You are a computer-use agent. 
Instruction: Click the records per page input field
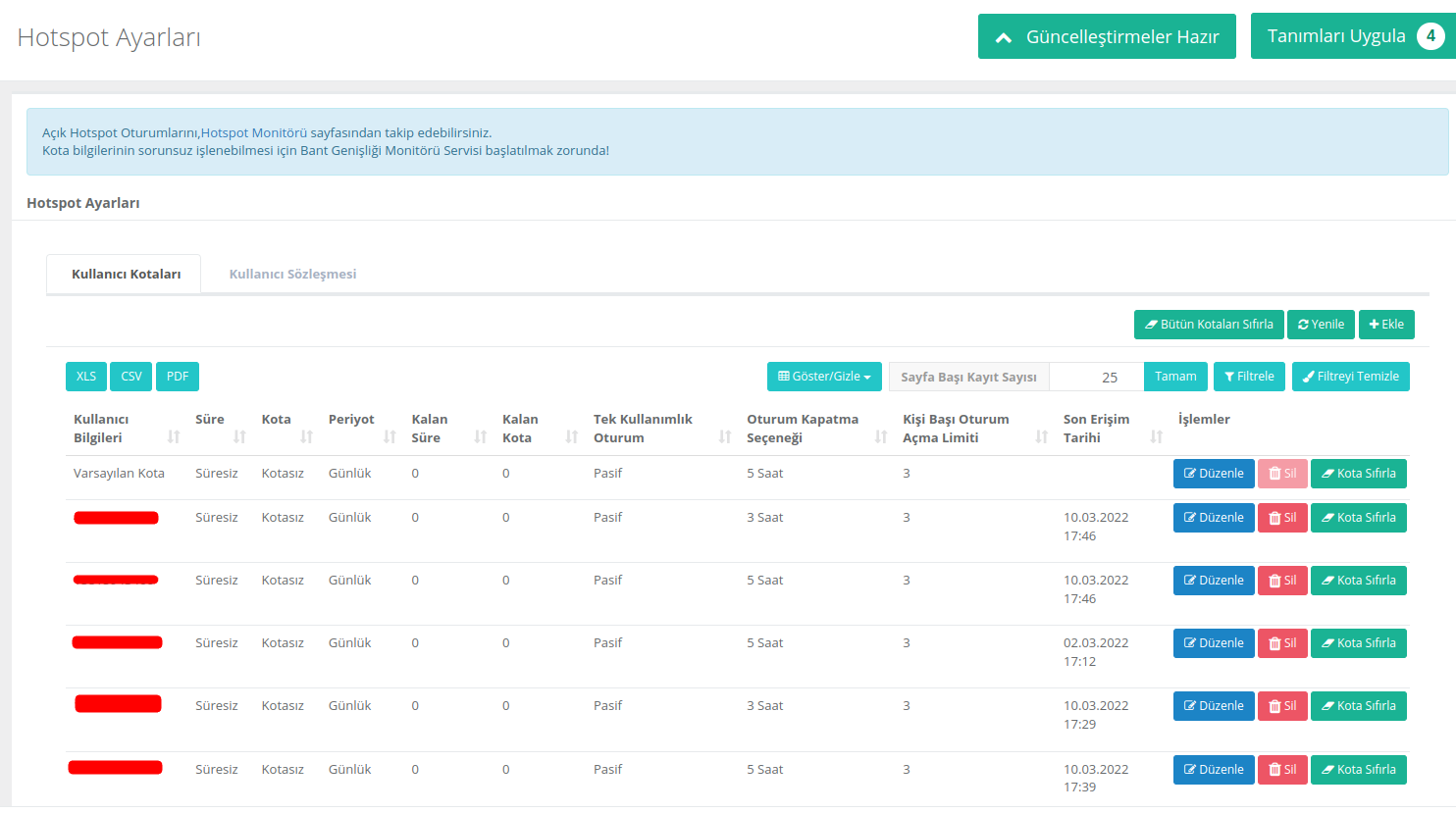(1096, 377)
